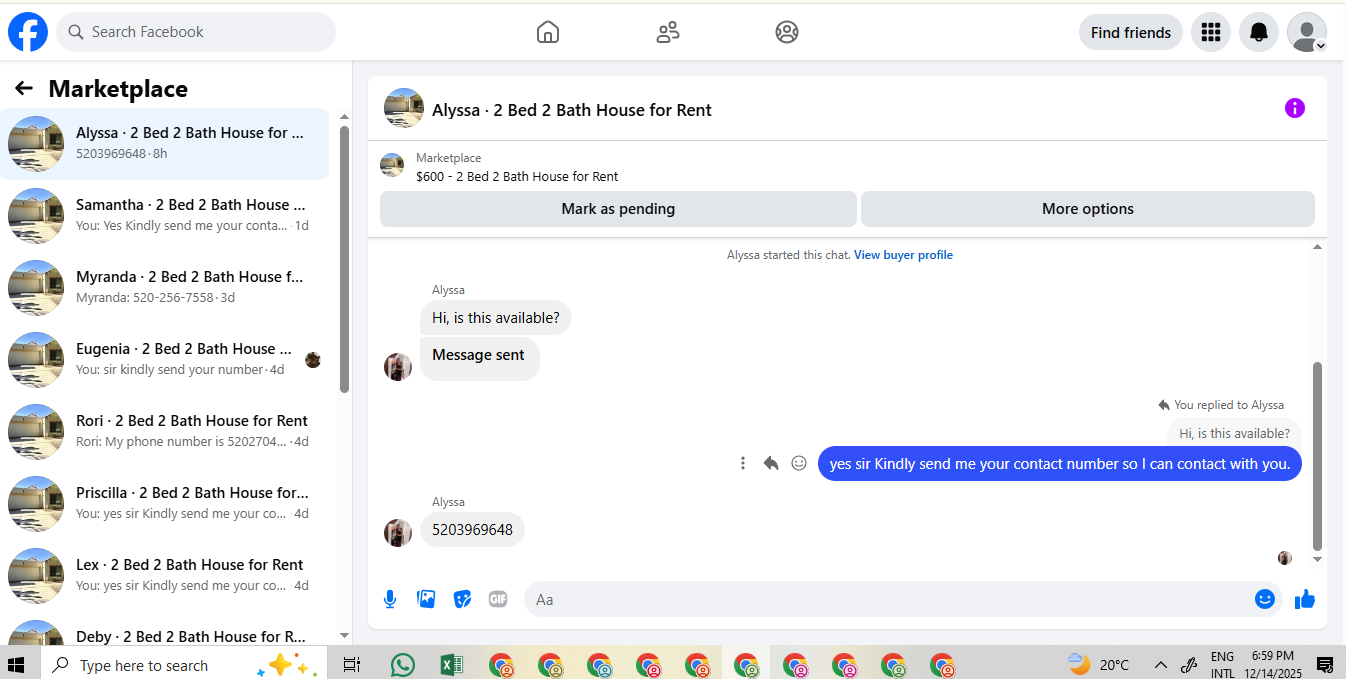This screenshot has height=679, width=1346.
Task: Record a voice clip with microphone
Action: 390,599
